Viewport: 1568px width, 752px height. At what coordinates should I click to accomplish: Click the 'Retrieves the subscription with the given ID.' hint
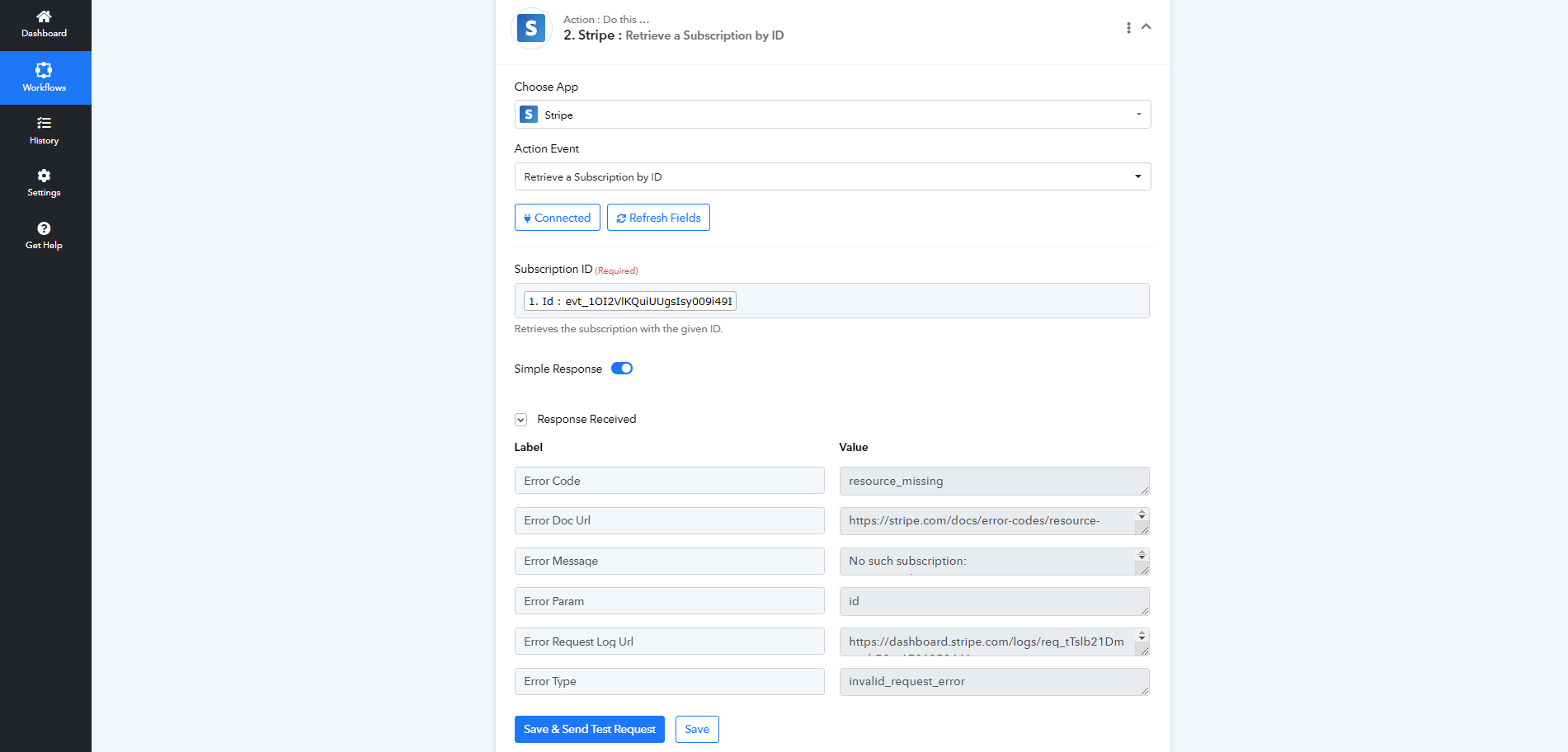(x=619, y=329)
